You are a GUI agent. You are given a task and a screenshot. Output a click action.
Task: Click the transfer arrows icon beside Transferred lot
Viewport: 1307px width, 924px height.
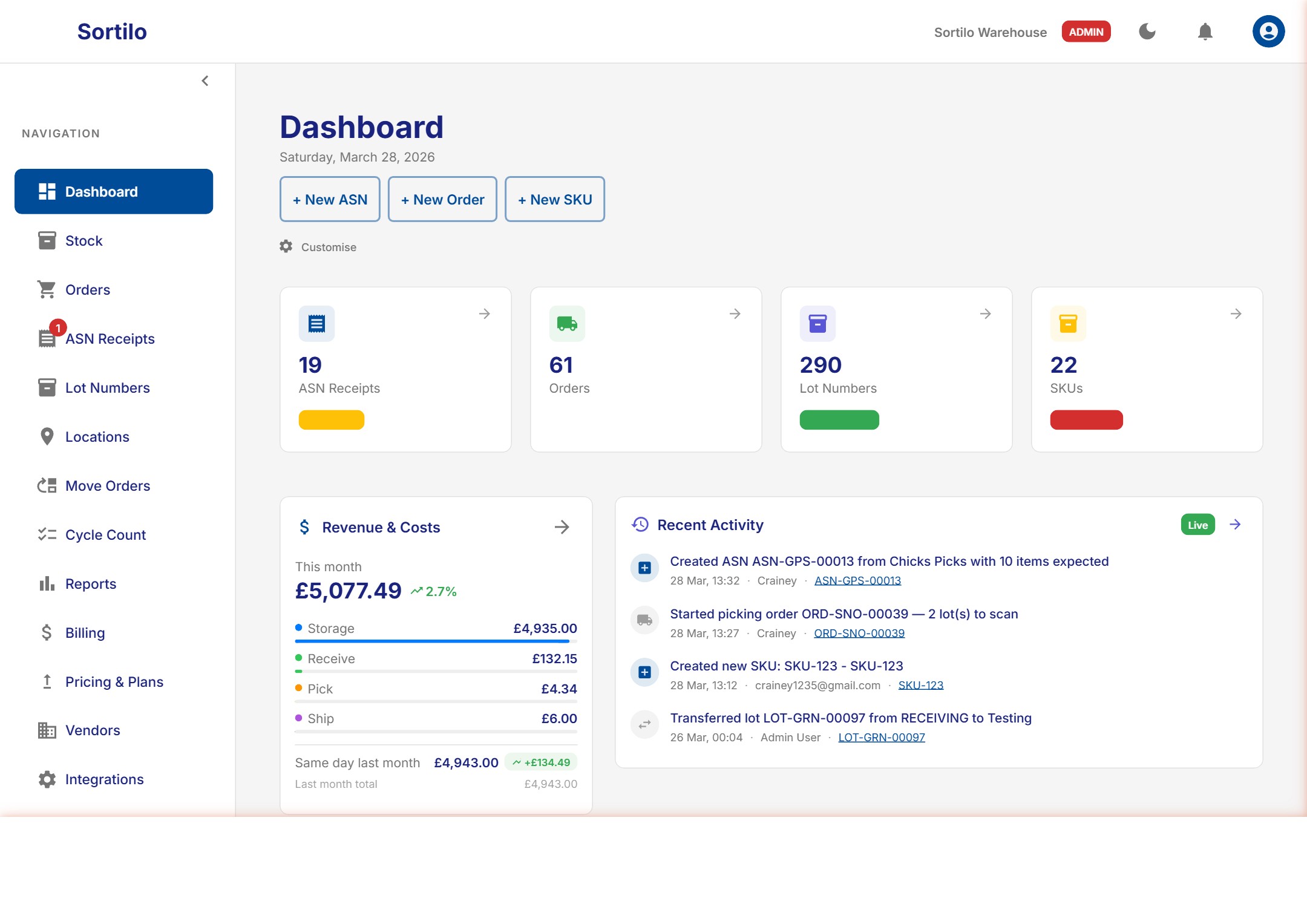[x=645, y=724]
